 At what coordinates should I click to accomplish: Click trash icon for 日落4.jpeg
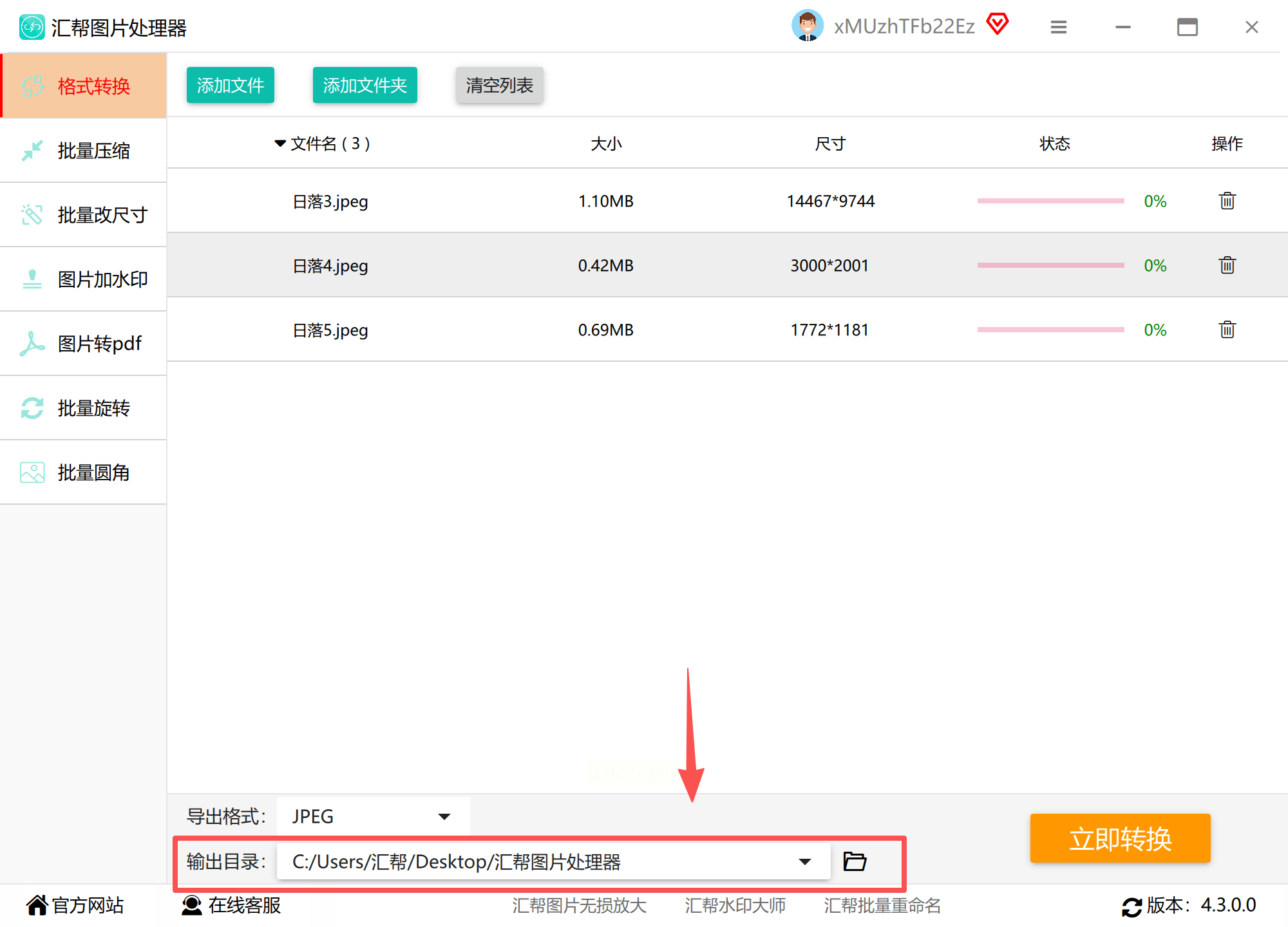(x=1227, y=265)
